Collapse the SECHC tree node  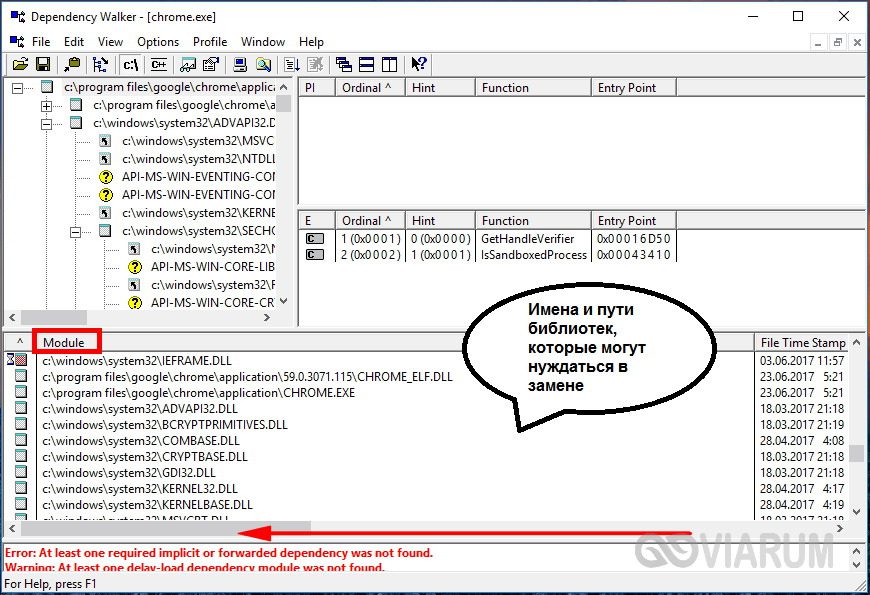tap(75, 231)
